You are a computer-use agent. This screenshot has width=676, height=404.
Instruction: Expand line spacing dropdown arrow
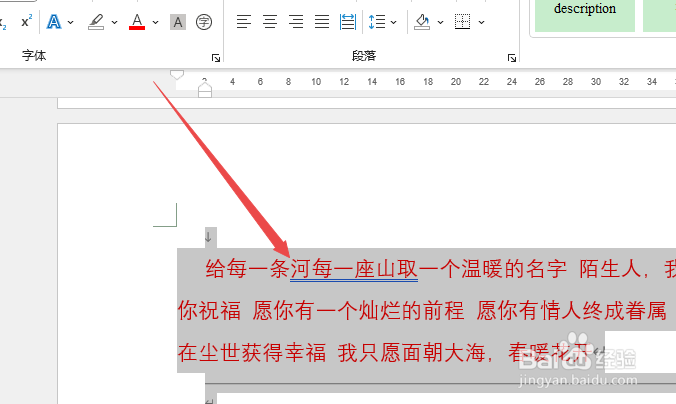394,22
